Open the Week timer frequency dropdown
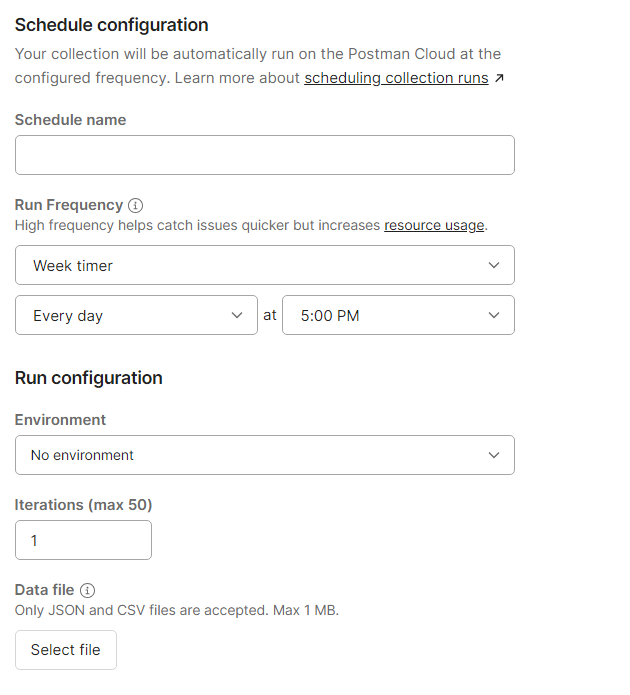Image resolution: width=630 pixels, height=695 pixels. click(265, 265)
